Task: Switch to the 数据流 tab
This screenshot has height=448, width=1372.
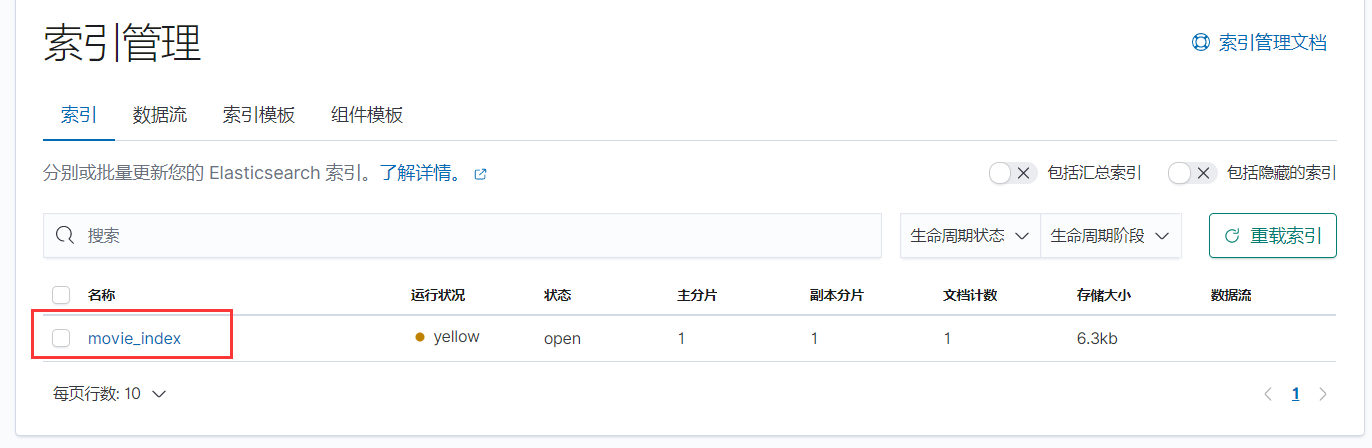Action: (160, 115)
